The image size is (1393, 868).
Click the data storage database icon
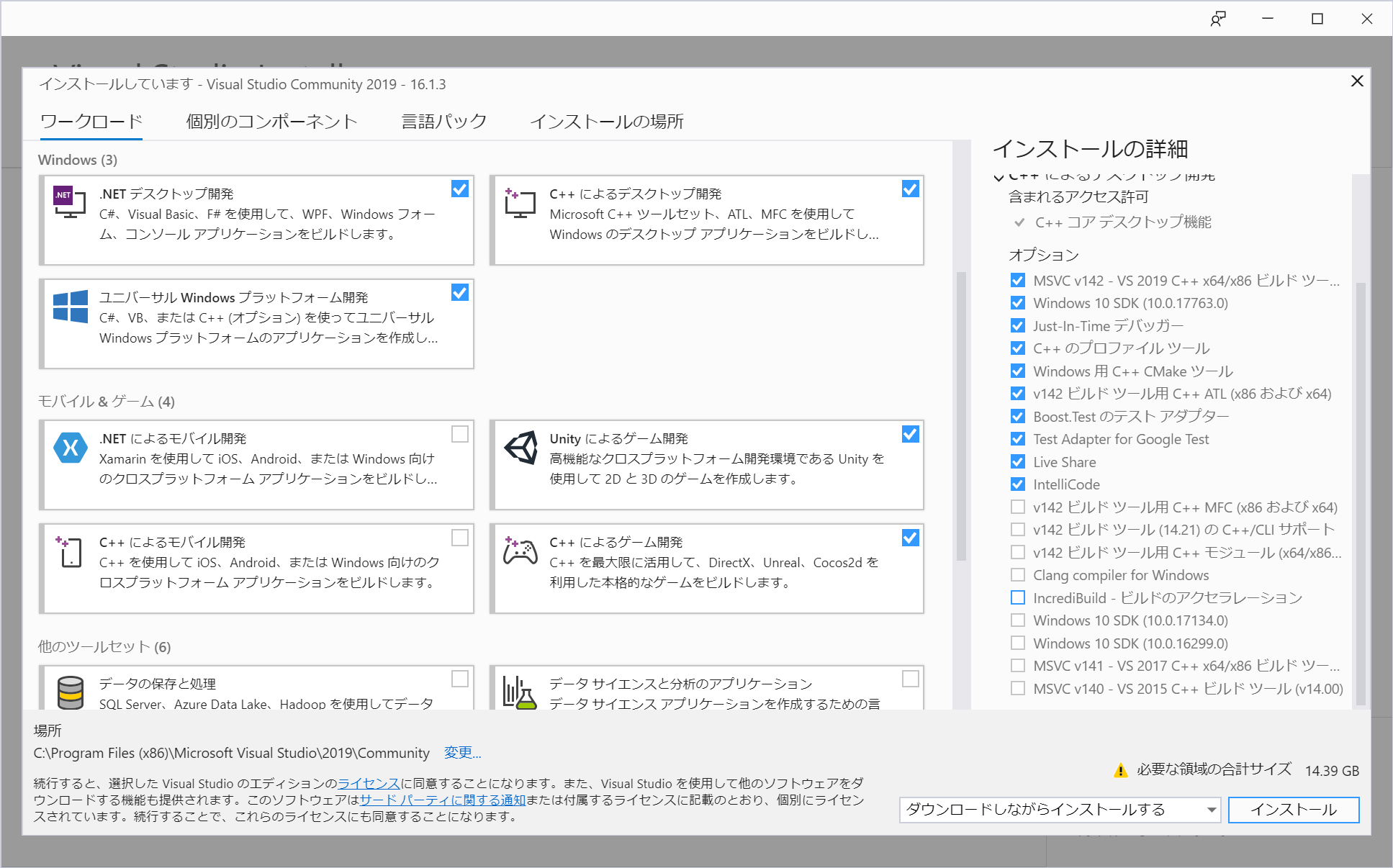(71, 692)
